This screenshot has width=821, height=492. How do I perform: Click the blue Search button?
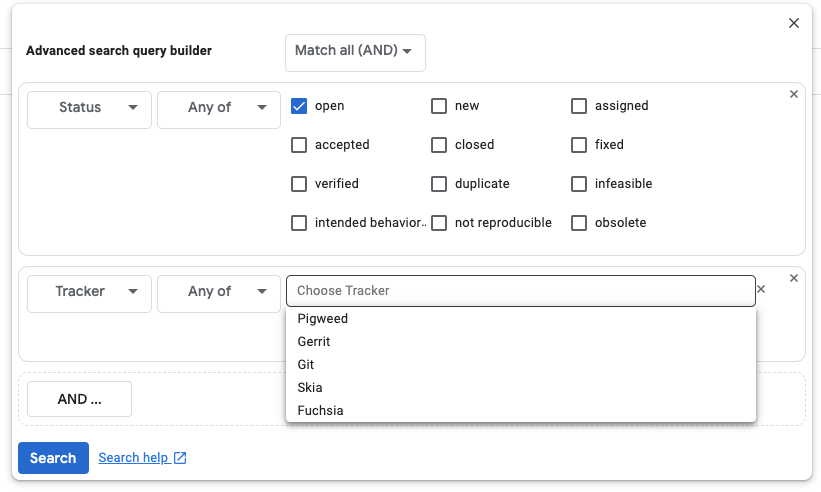click(53, 458)
